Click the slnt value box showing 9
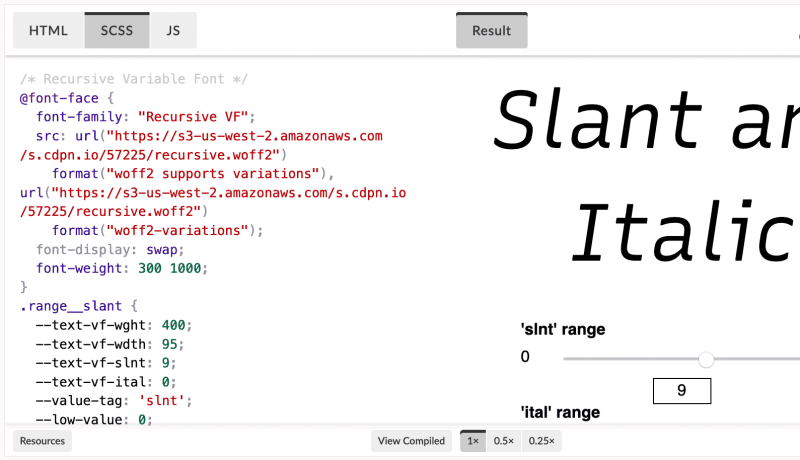The width and height of the screenshot is (800, 460). (x=682, y=391)
